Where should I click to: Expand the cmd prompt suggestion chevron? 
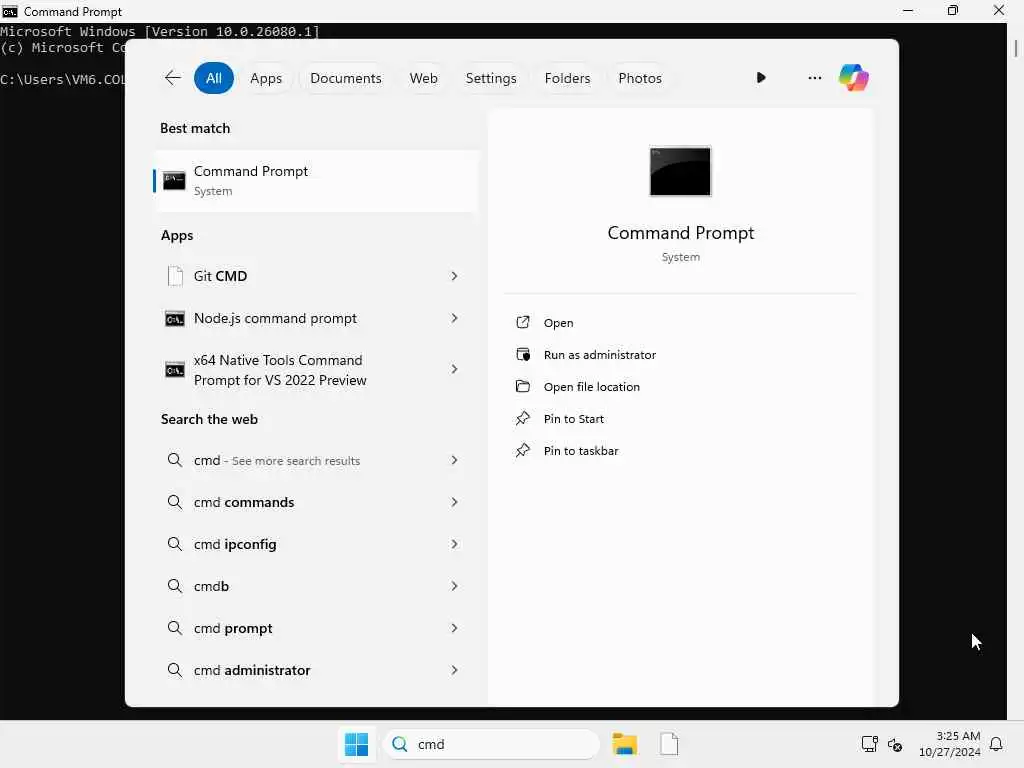[455, 628]
